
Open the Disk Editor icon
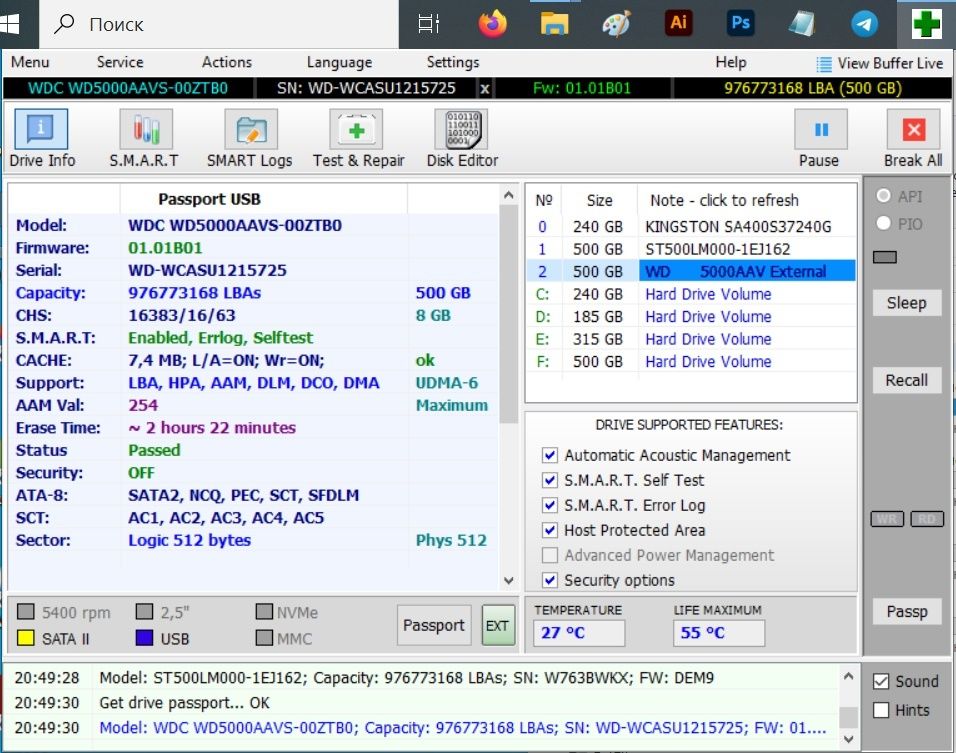(462, 129)
